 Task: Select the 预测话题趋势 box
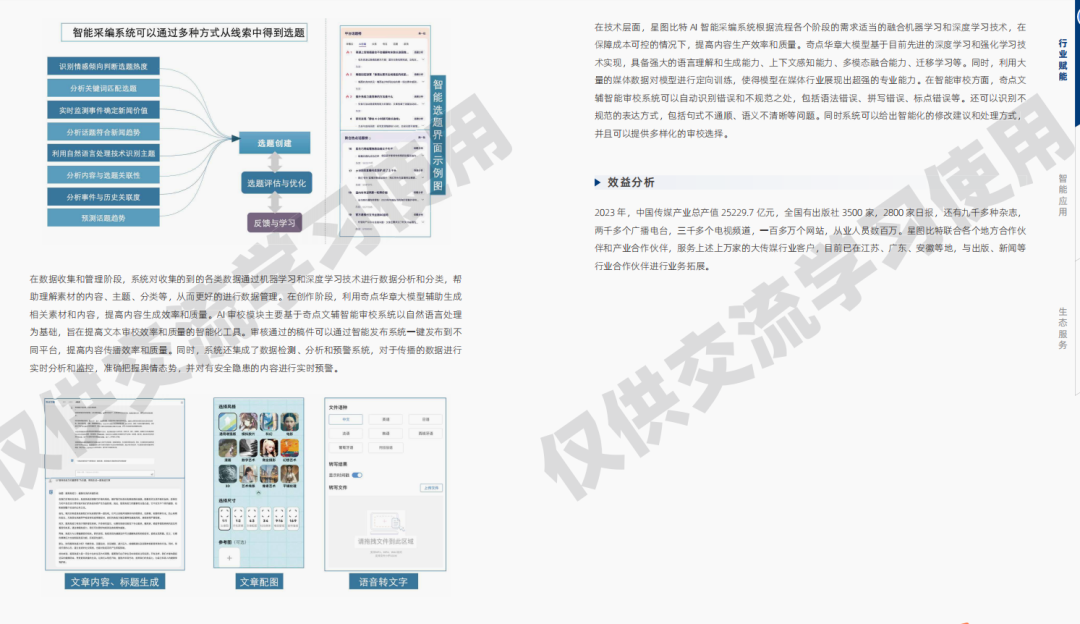coord(103,218)
